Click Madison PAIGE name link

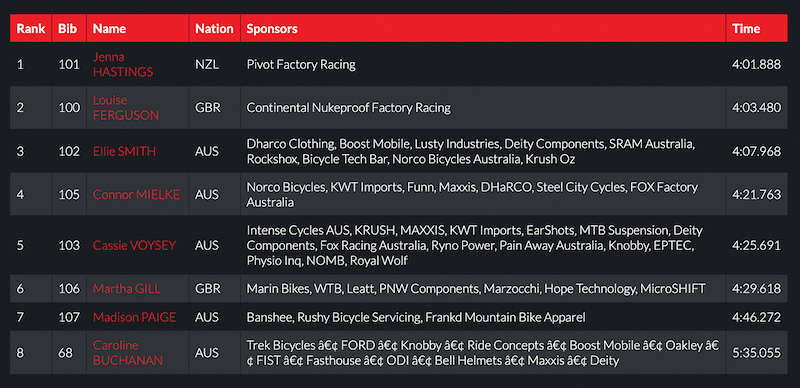[x=134, y=318]
